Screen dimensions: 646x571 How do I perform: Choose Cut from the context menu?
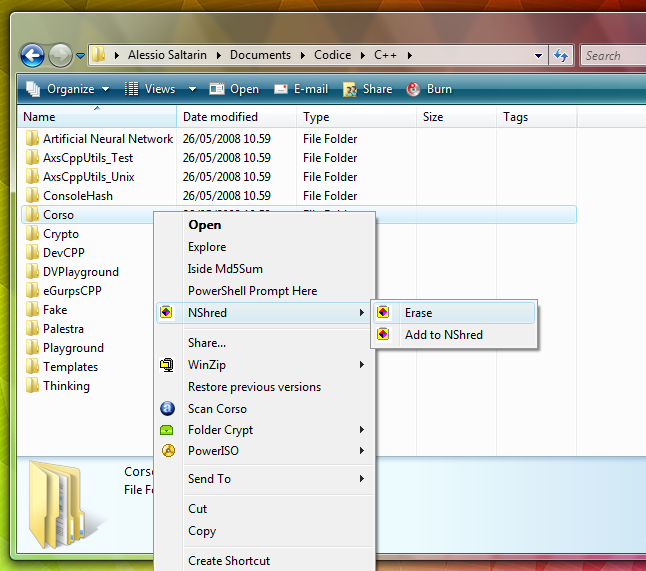[265, 509]
